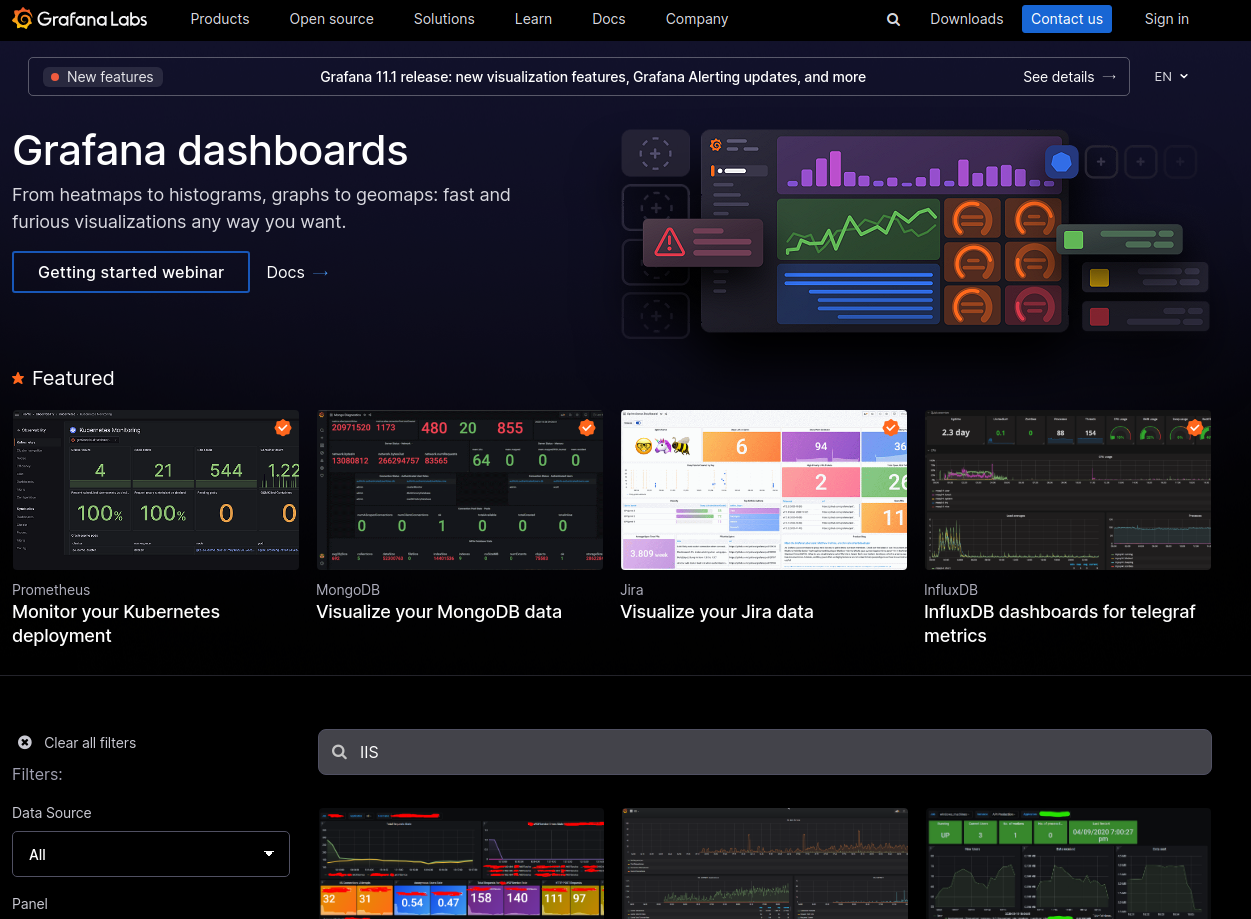The width and height of the screenshot is (1251, 919).
Task: Click the blue hexagon icon in hero illustration
Action: [x=1061, y=162]
